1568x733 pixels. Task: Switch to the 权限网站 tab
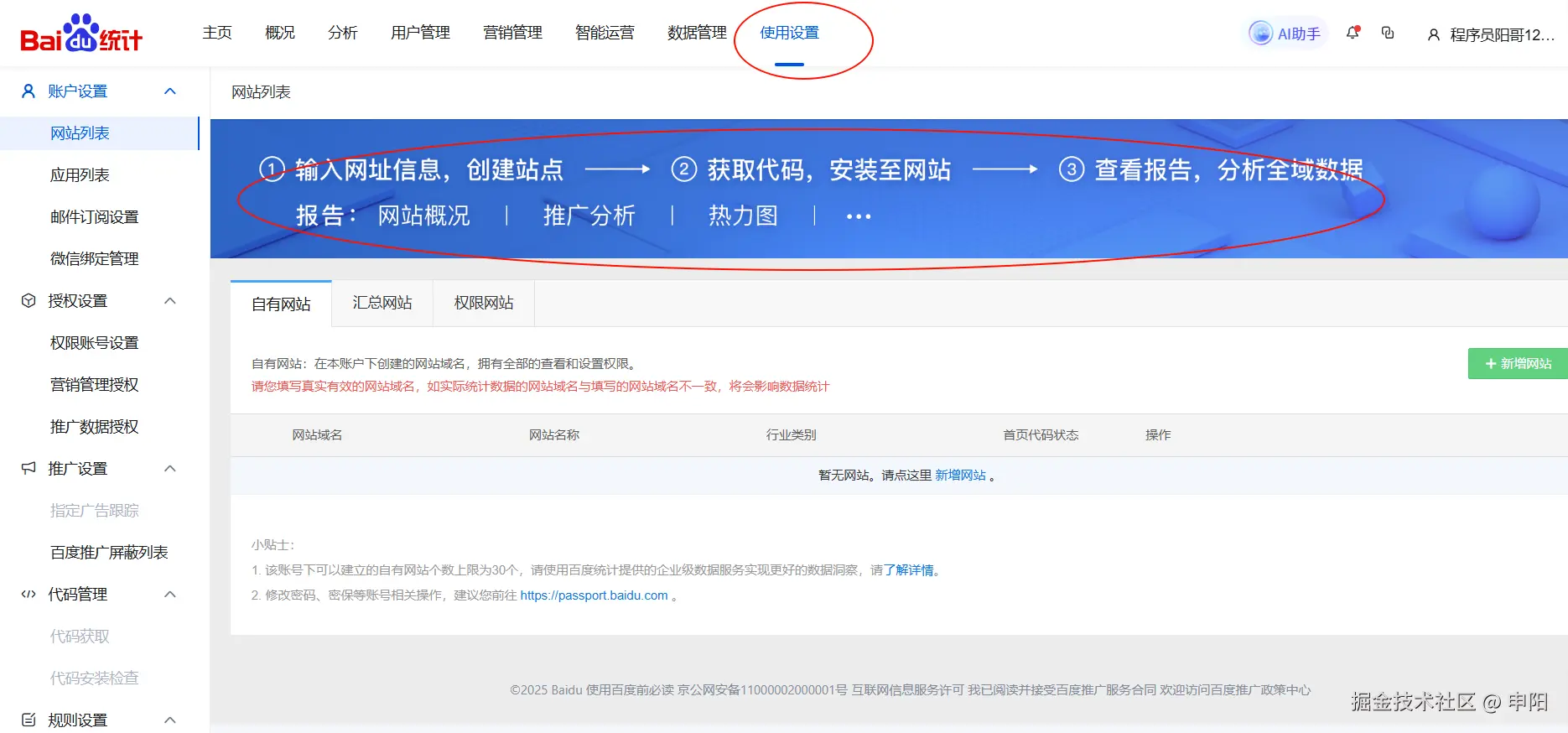point(484,303)
